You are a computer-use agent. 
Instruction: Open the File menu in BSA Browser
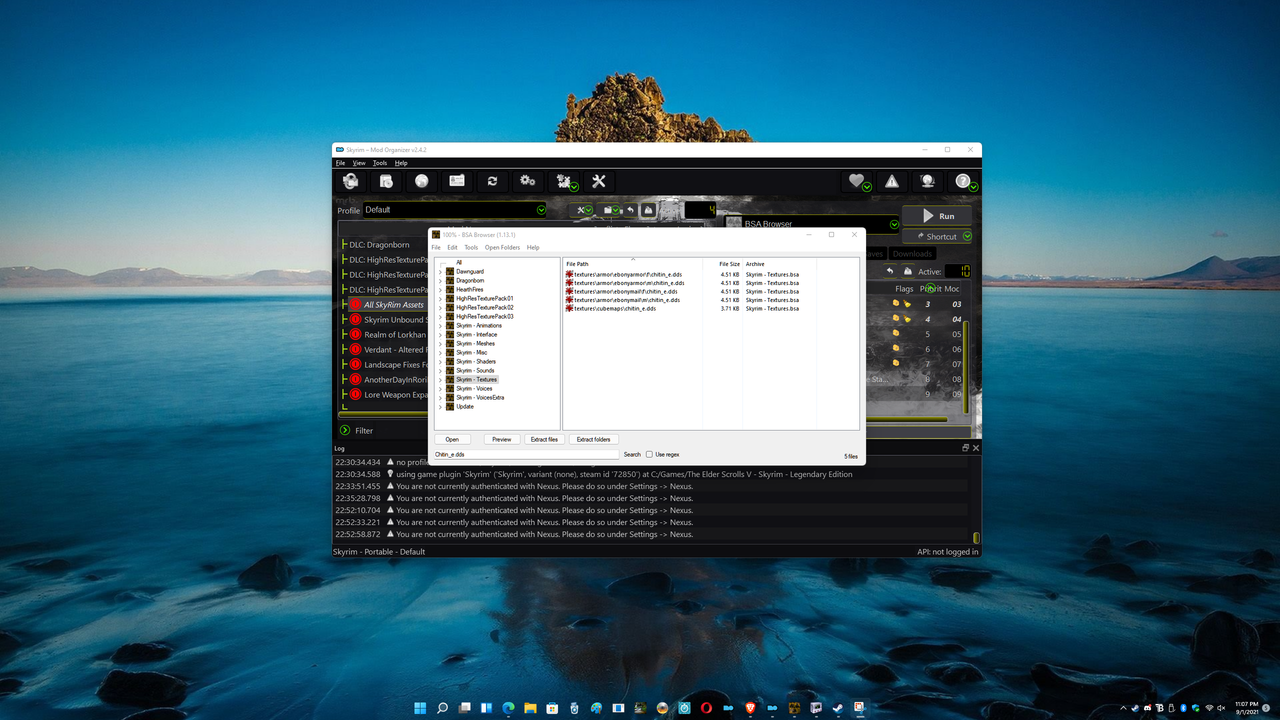tap(436, 247)
